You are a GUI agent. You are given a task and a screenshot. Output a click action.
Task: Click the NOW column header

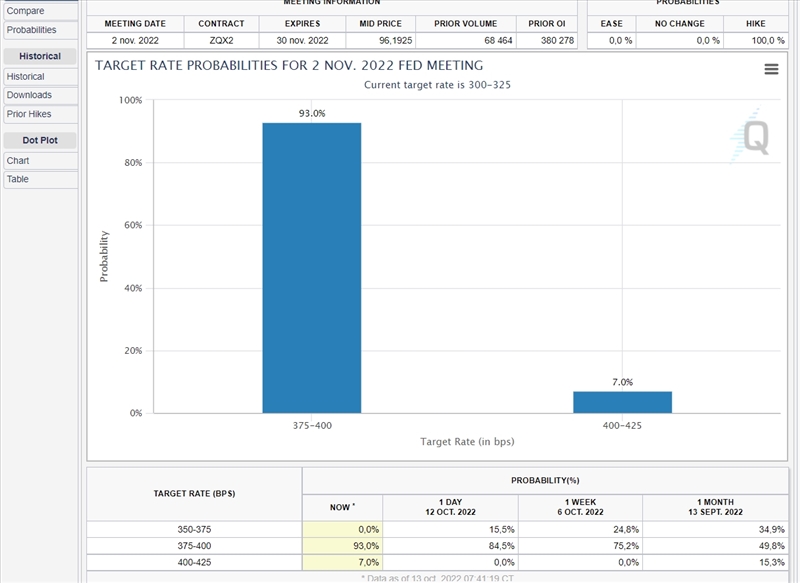[342, 508]
